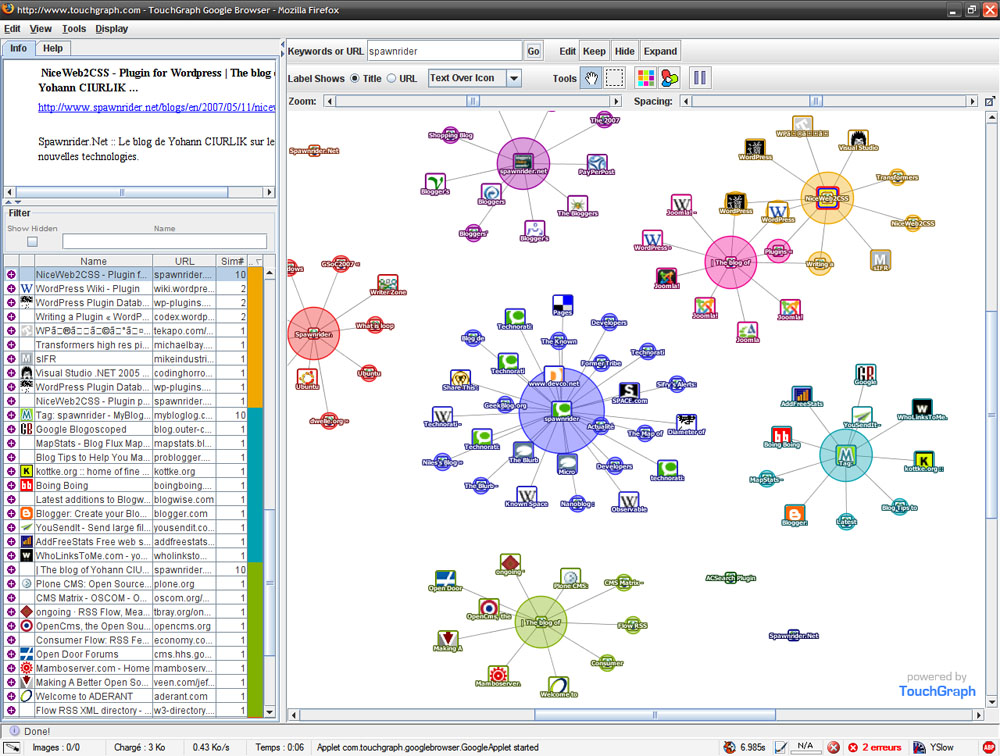Image resolution: width=1000 pixels, height=756 pixels.
Task: Click the red Adblock Plus status icon
Action: [x=989, y=747]
